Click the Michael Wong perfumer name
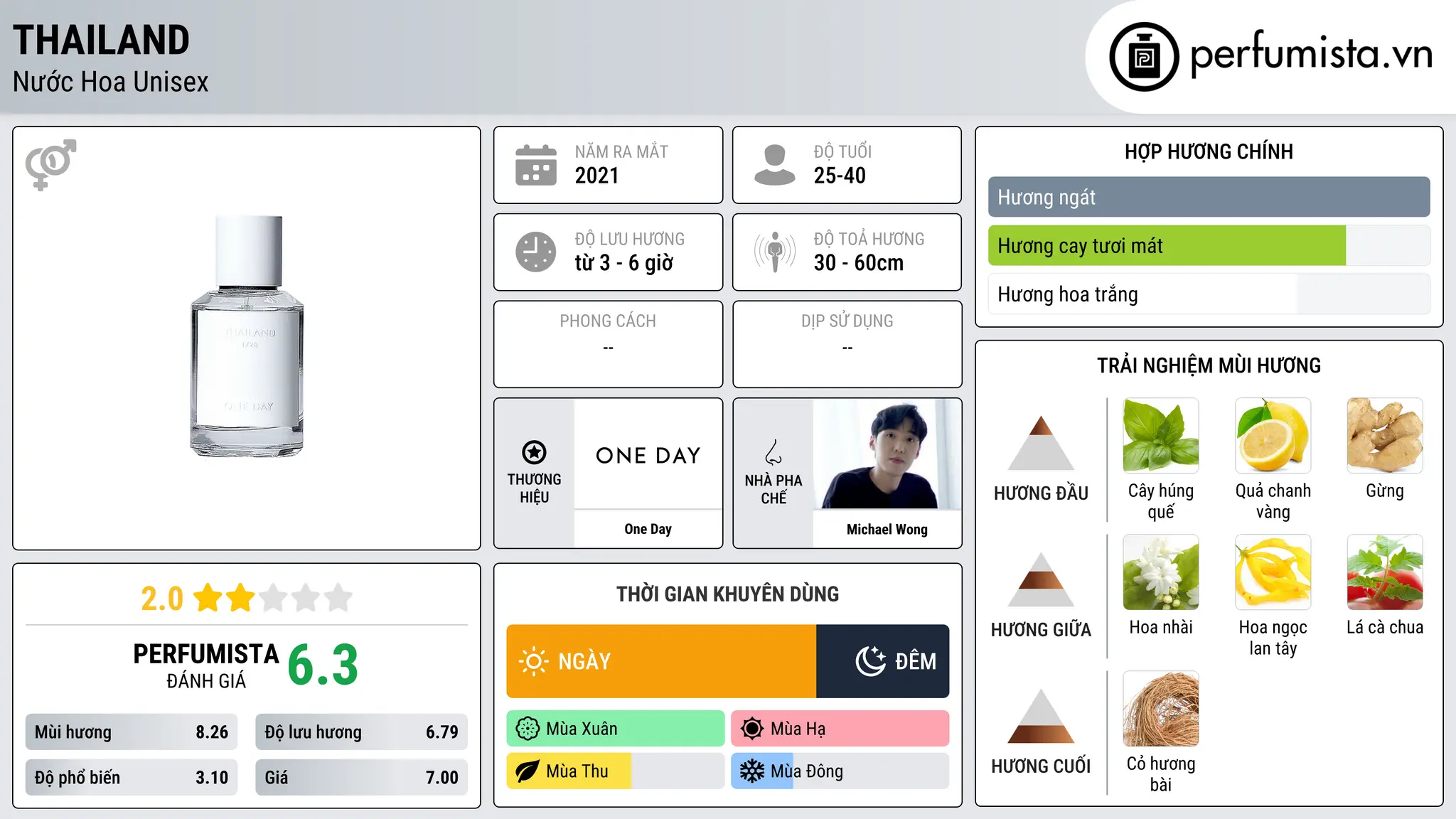This screenshot has height=819, width=1456. coord(887,529)
